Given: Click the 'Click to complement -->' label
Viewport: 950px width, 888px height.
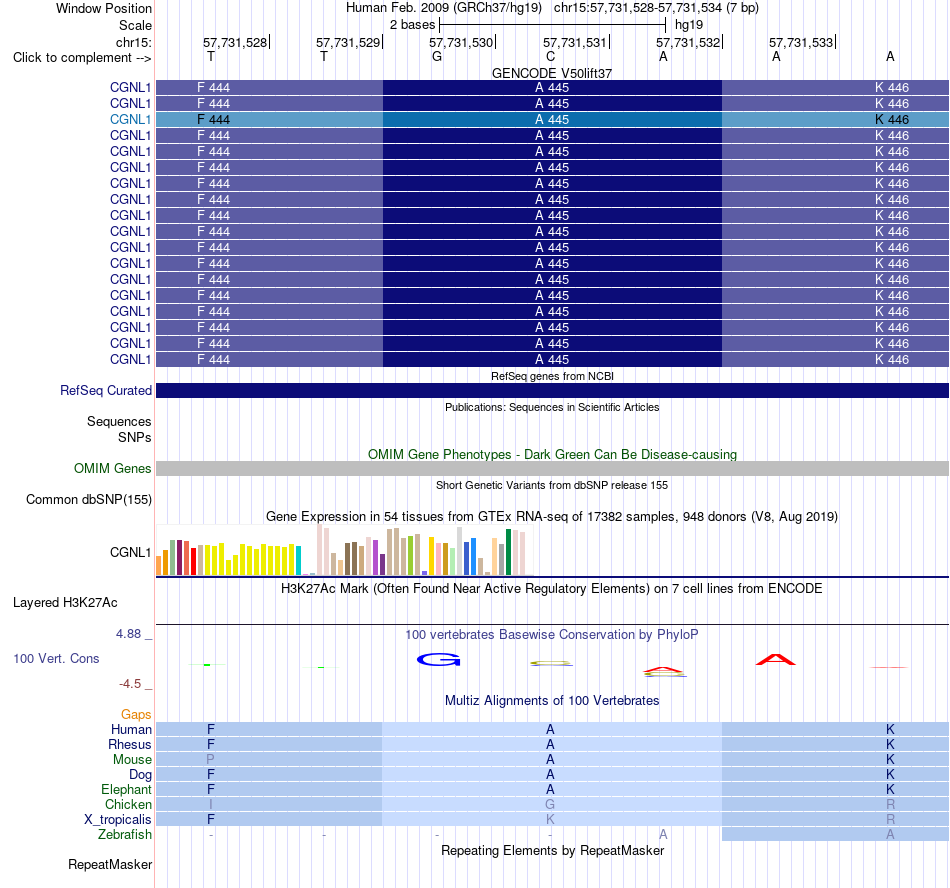Looking at the screenshot, I should click(x=82, y=58).
